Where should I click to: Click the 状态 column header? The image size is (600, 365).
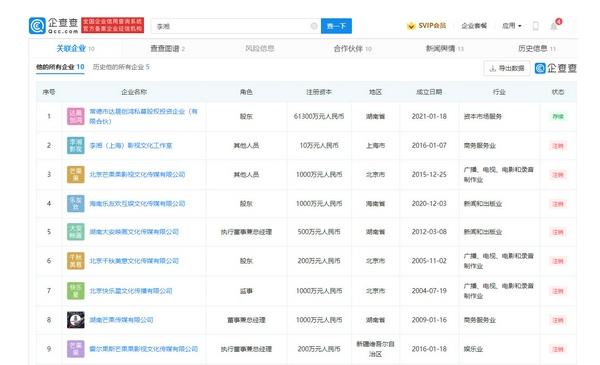click(558, 92)
